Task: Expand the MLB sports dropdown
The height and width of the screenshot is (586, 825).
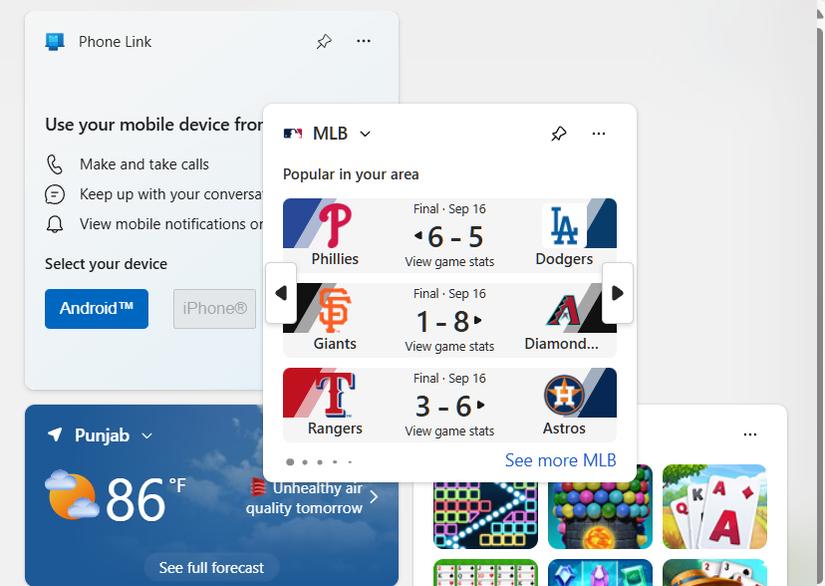Action: pyautogui.click(x=364, y=133)
